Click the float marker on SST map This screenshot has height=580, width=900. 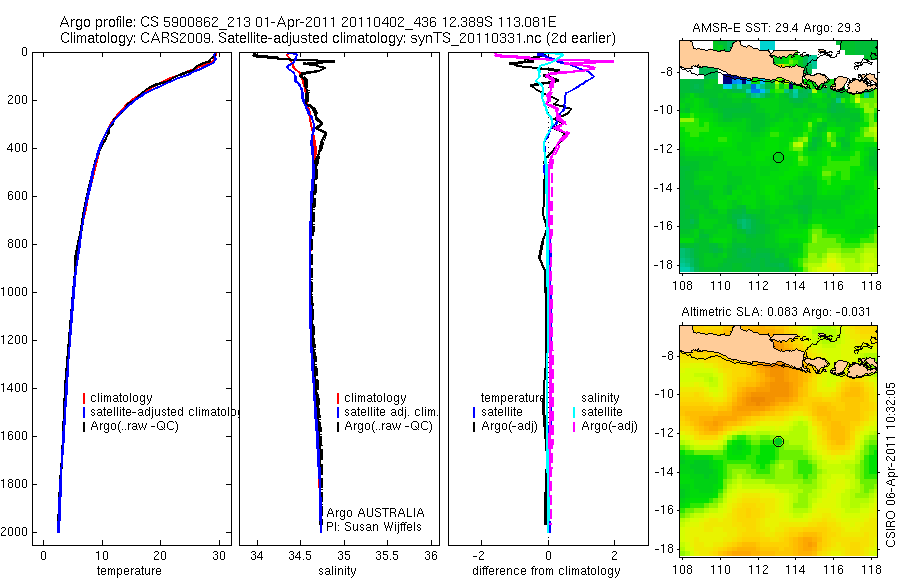point(778,157)
